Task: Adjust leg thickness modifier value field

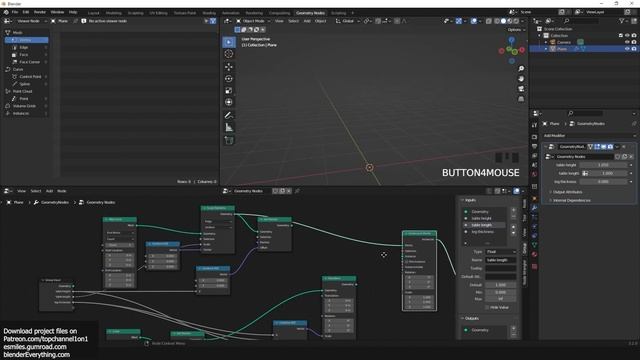Action: 604,182
